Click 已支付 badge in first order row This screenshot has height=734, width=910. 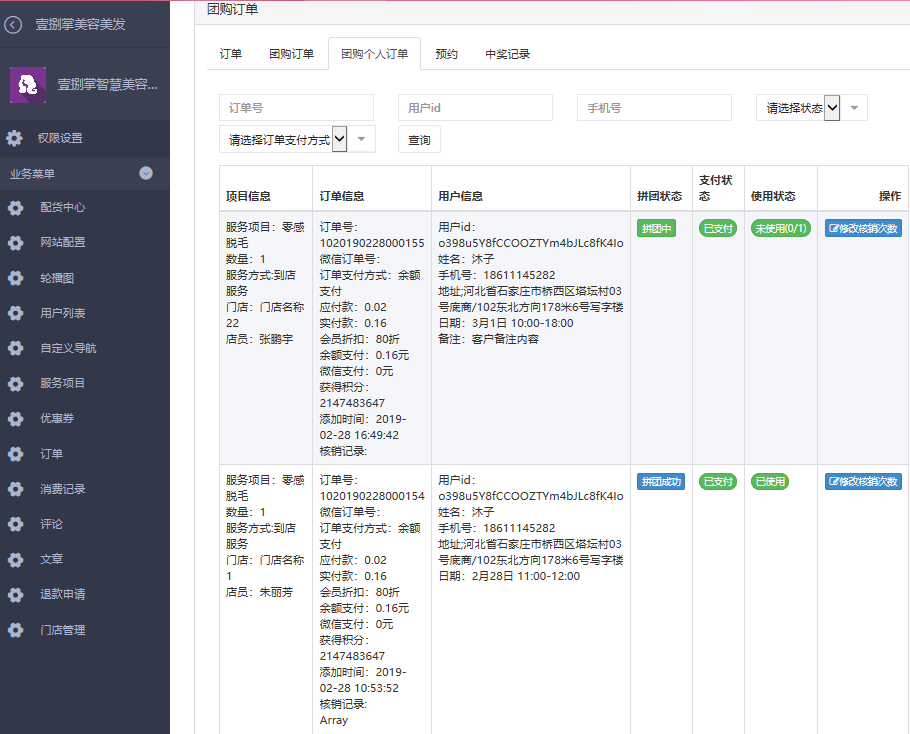(718, 228)
